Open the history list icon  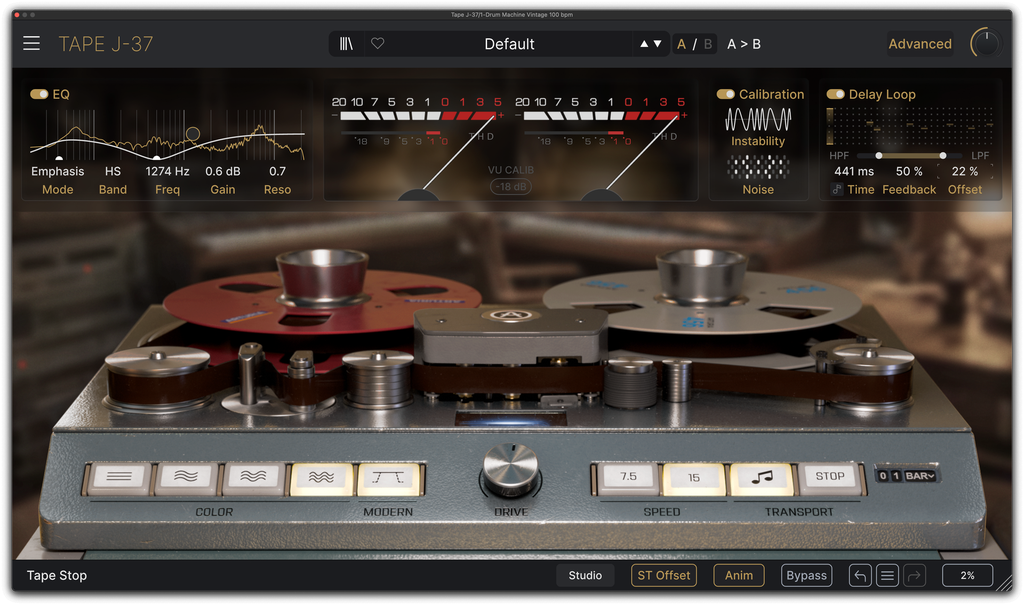(x=887, y=576)
